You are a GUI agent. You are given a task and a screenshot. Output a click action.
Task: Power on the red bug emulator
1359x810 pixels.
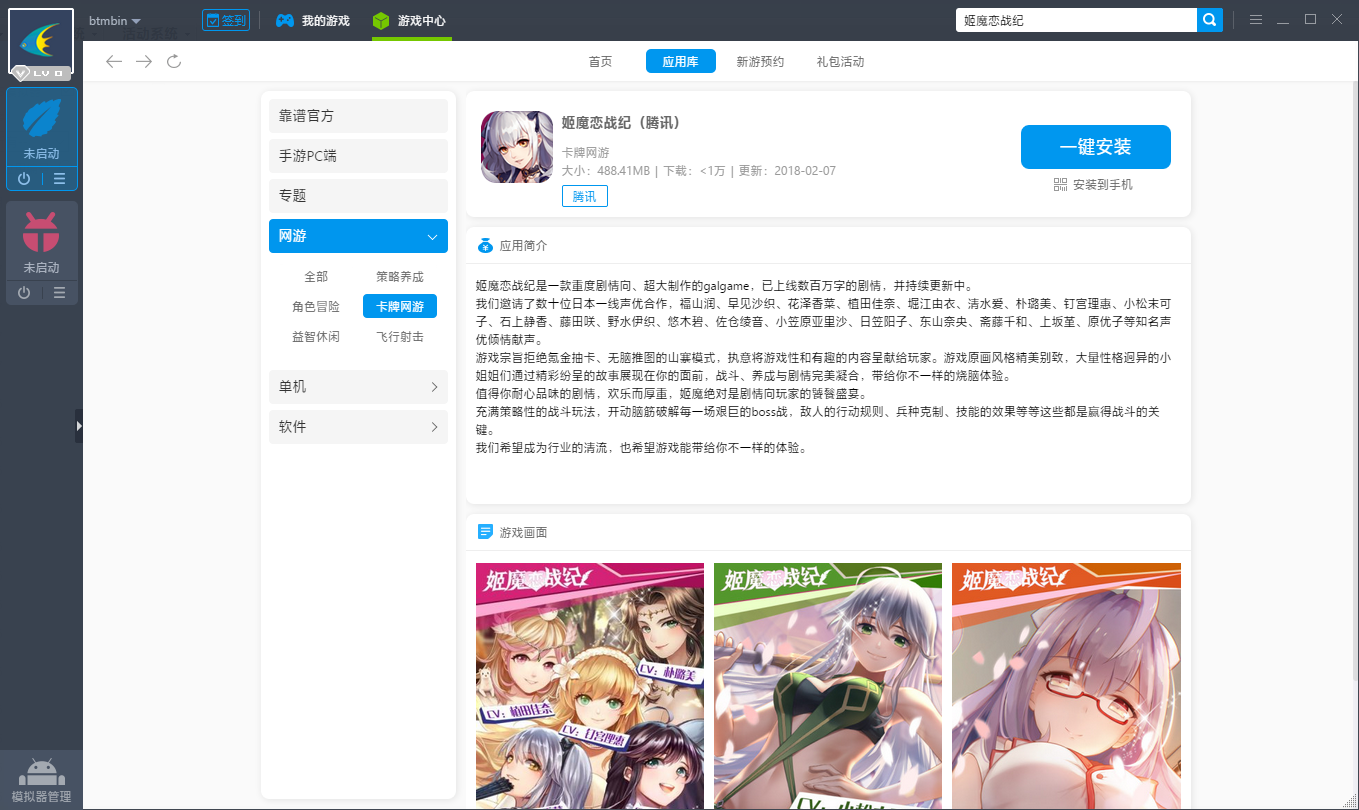[x=24, y=292]
